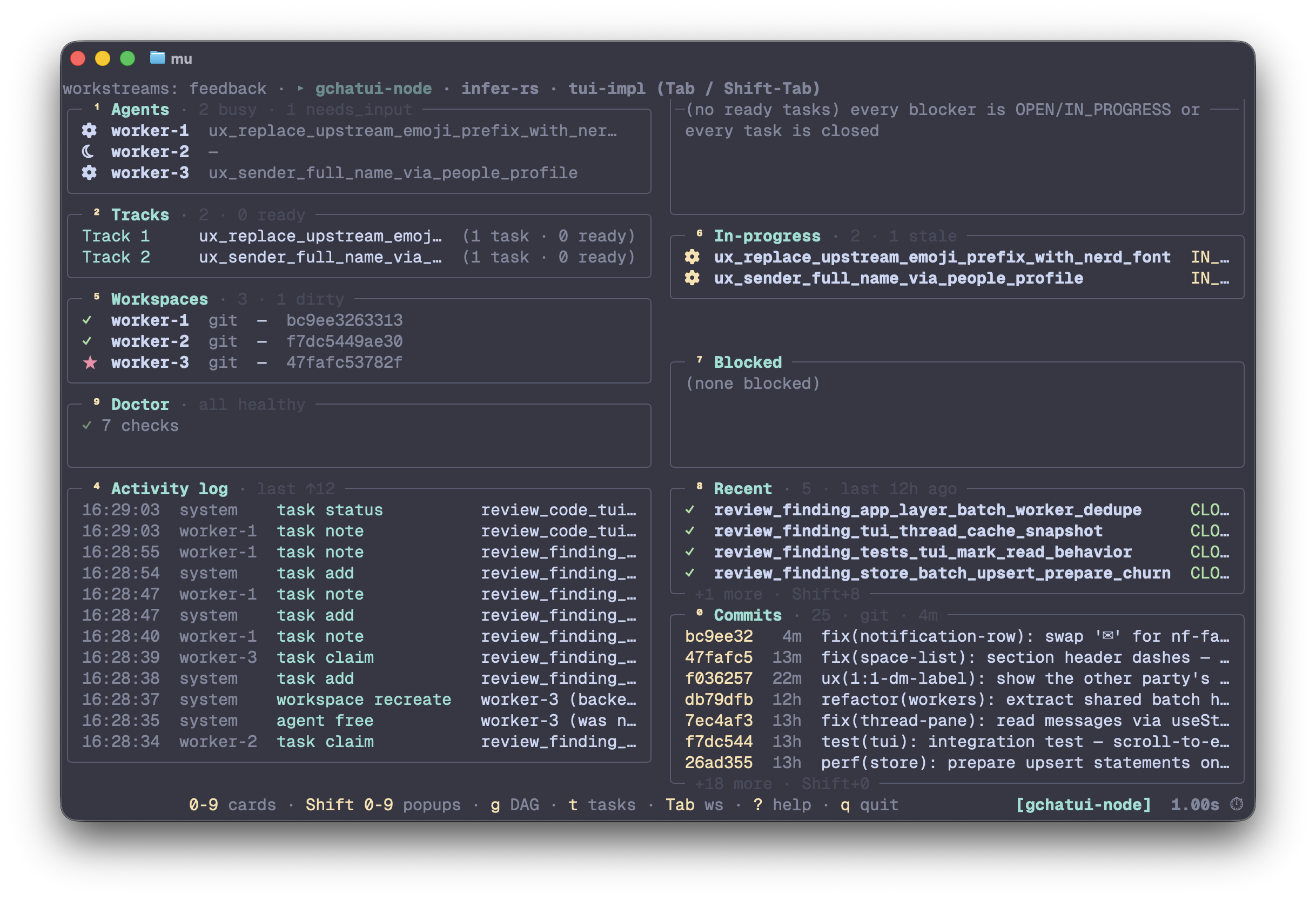The height and width of the screenshot is (901, 1316).
Task: Click the 16:28:35 agent free log entry
Action: point(359,721)
